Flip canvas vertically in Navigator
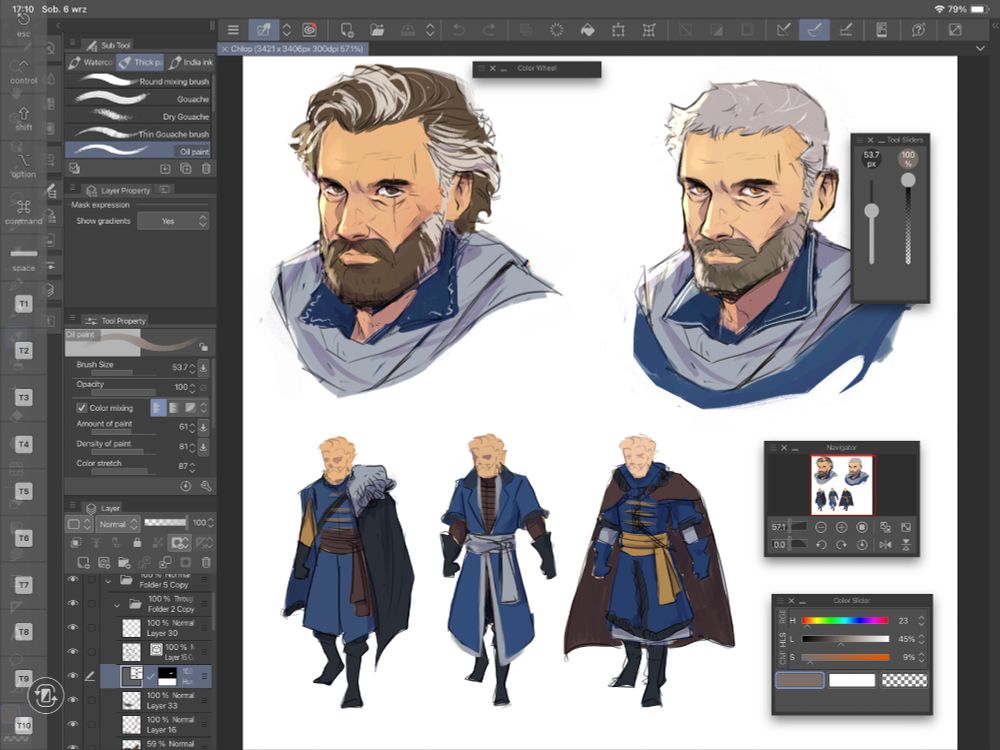1000x750 pixels. (x=906, y=545)
